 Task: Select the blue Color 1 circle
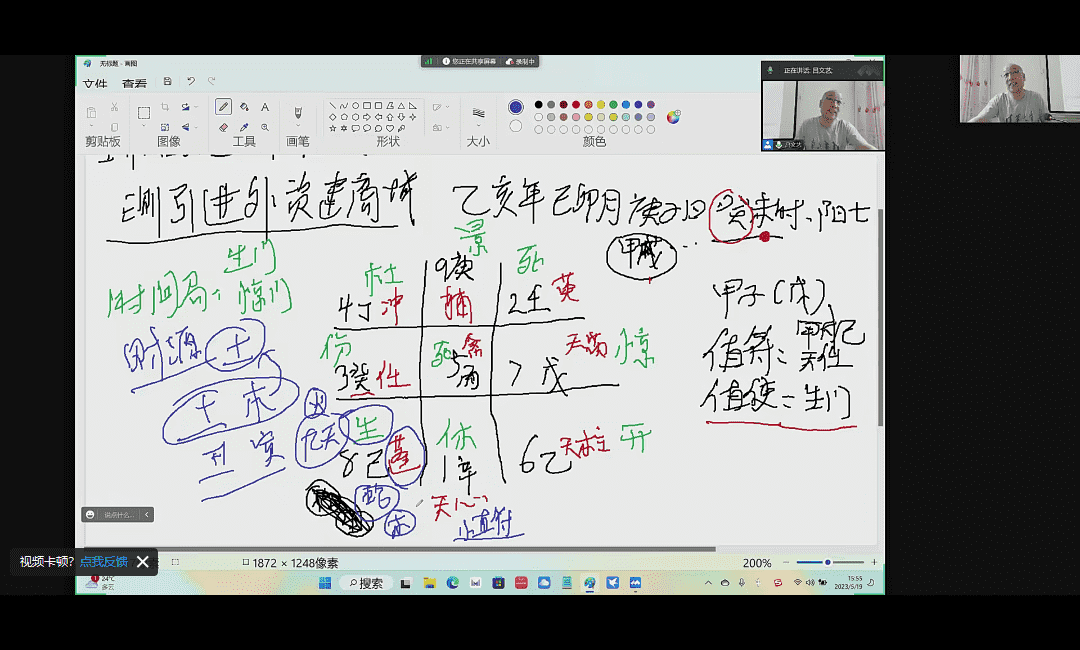pos(516,107)
